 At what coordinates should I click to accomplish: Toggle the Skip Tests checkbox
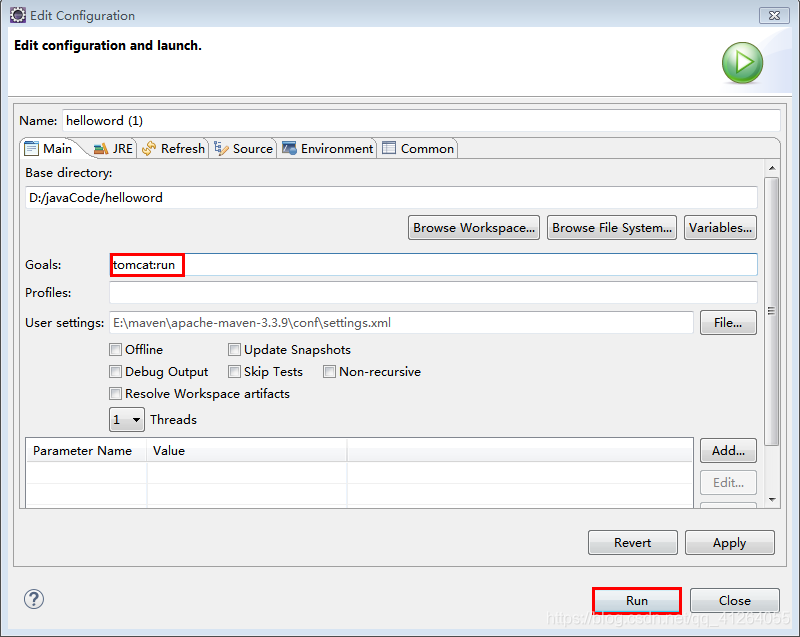coord(234,371)
